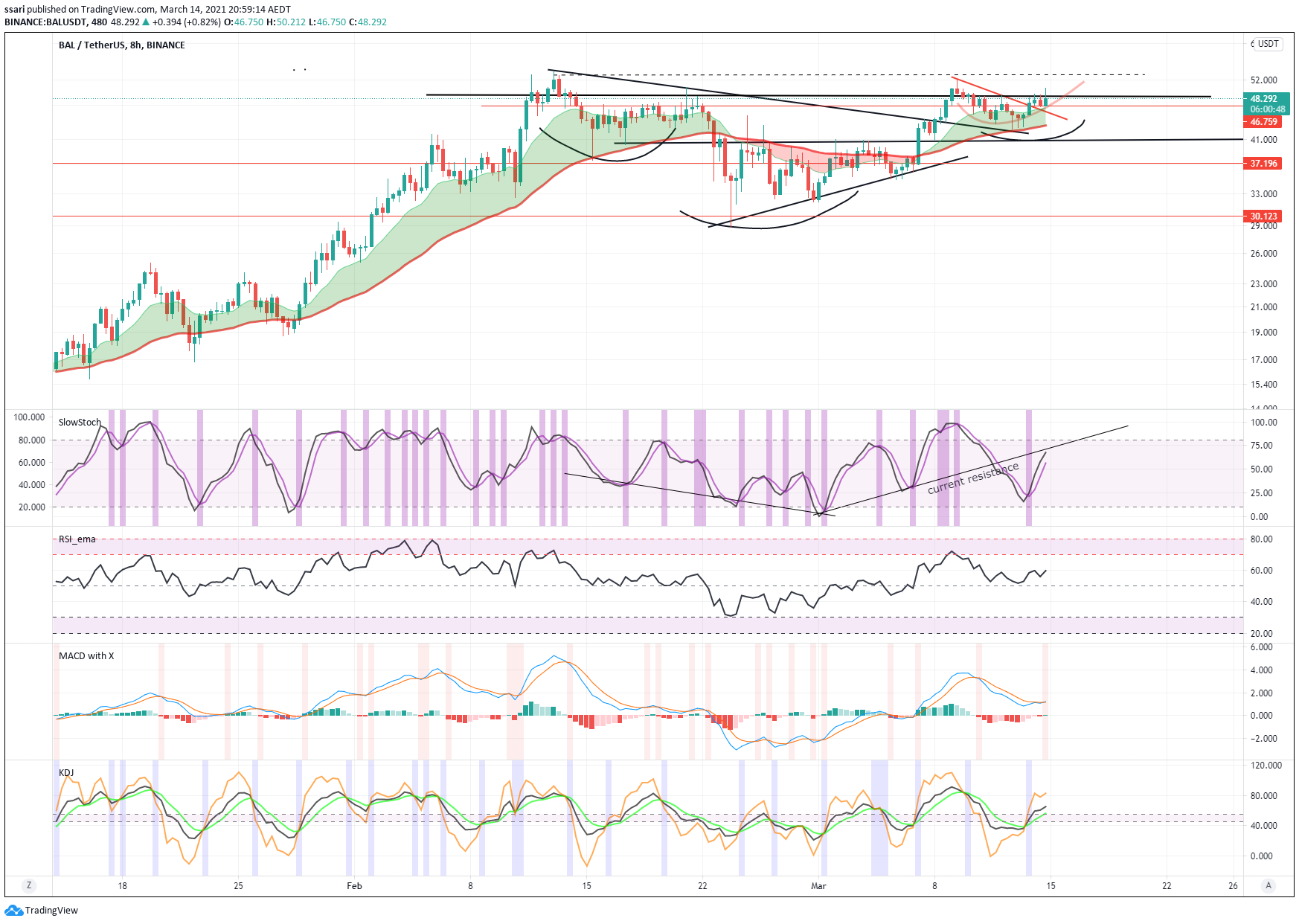Click the 80.00 value on RSI scale

point(1262,539)
